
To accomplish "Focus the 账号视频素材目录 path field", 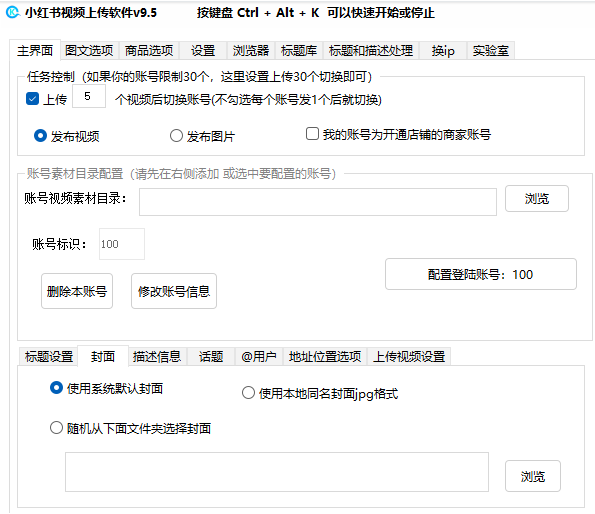I will click(x=318, y=202).
